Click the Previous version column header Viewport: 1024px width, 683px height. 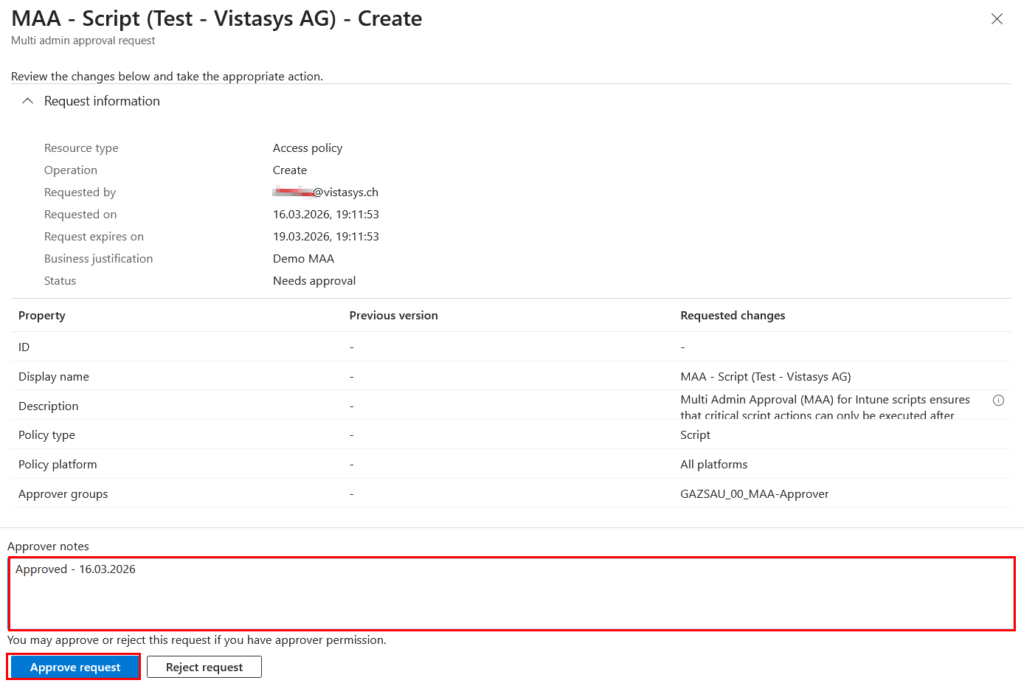click(x=395, y=315)
